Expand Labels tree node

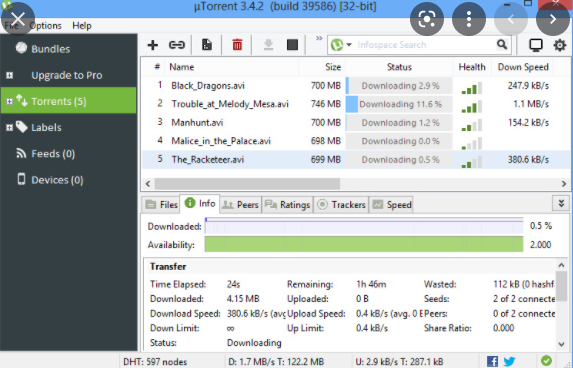10,128
